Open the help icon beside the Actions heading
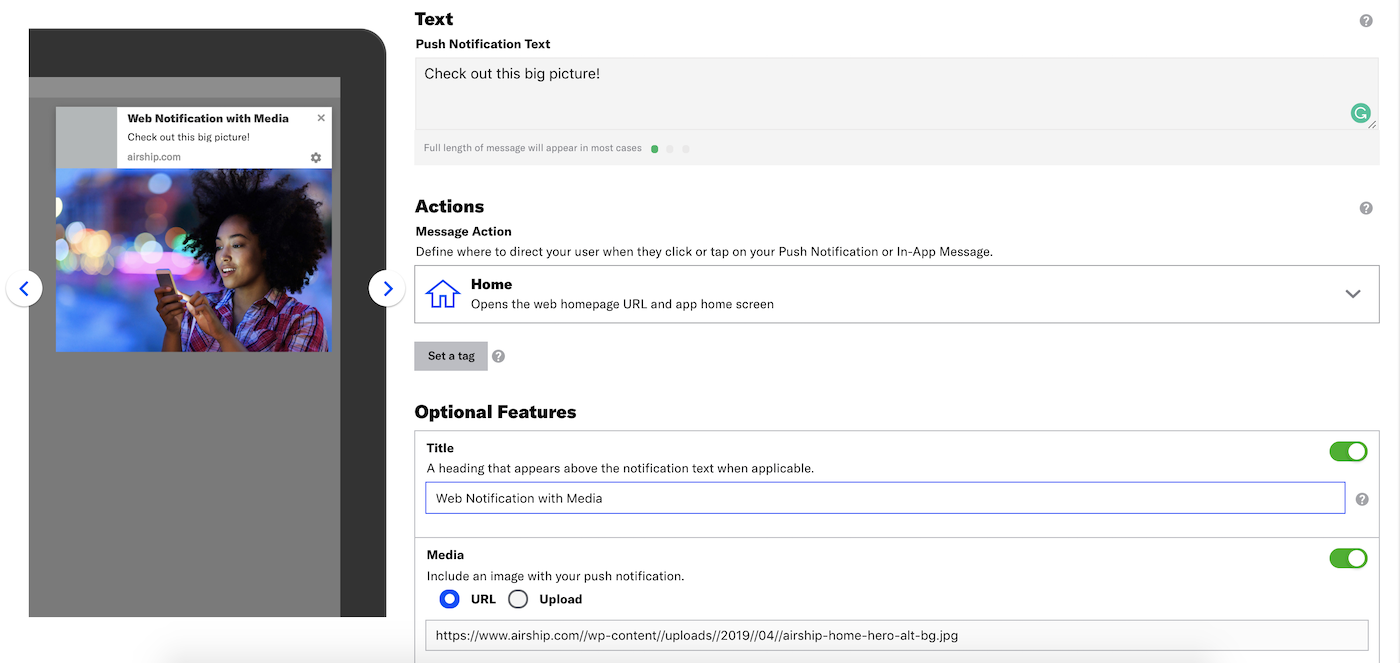This screenshot has width=1400, height=663. pos(1366,208)
